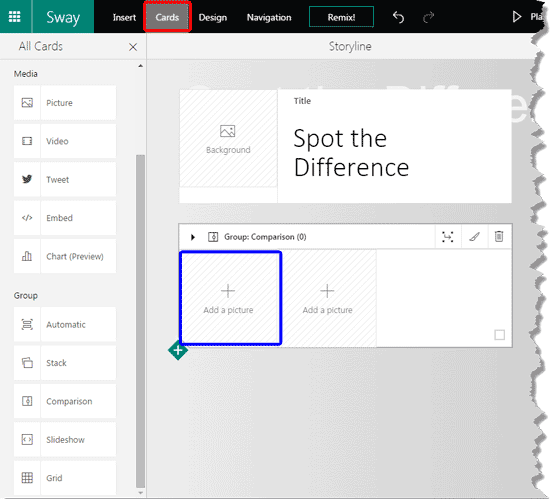
Task: Click the first Add a picture placeholder
Action: click(x=230, y=298)
